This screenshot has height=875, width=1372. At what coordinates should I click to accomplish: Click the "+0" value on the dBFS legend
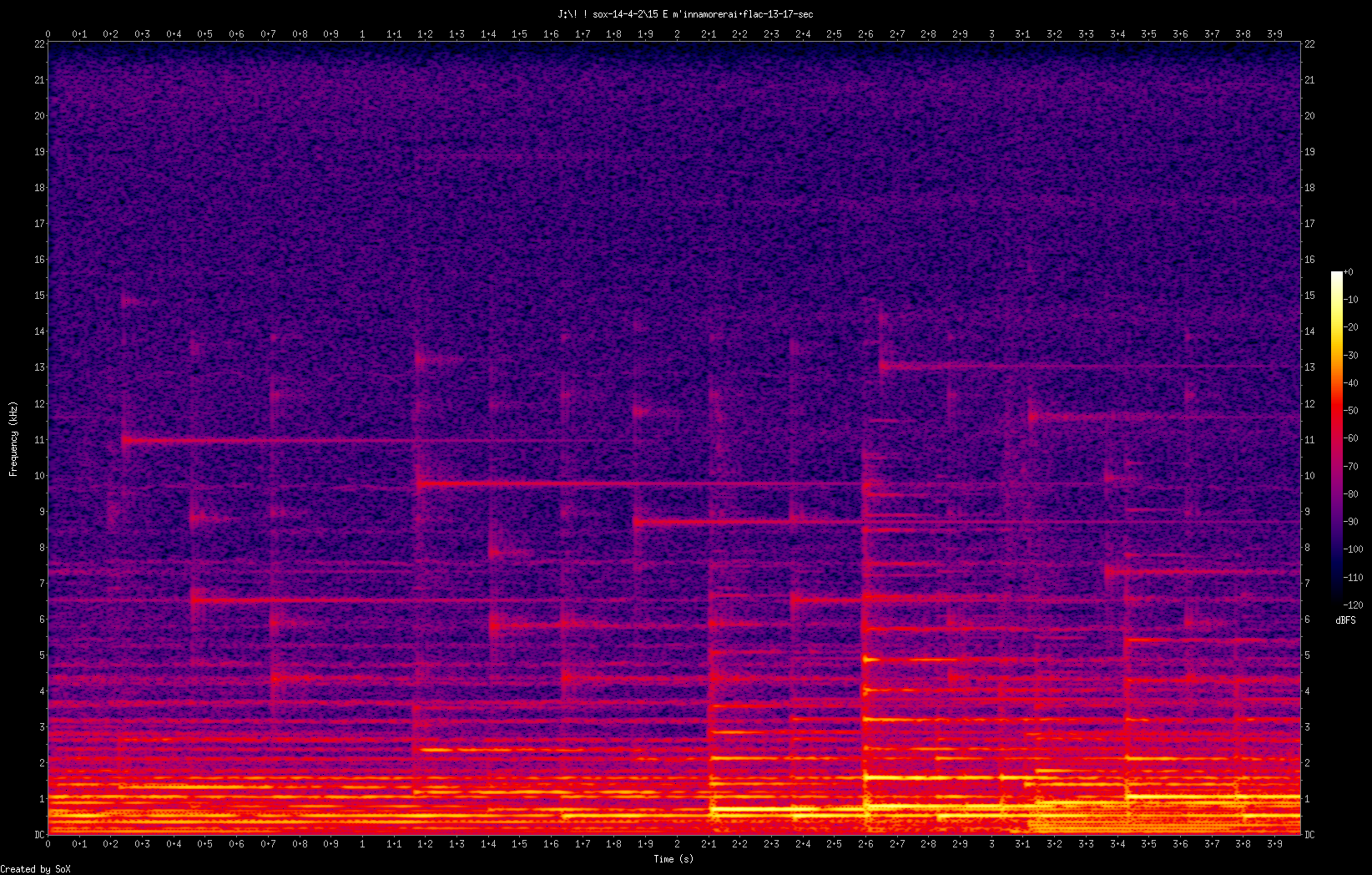point(1349,272)
